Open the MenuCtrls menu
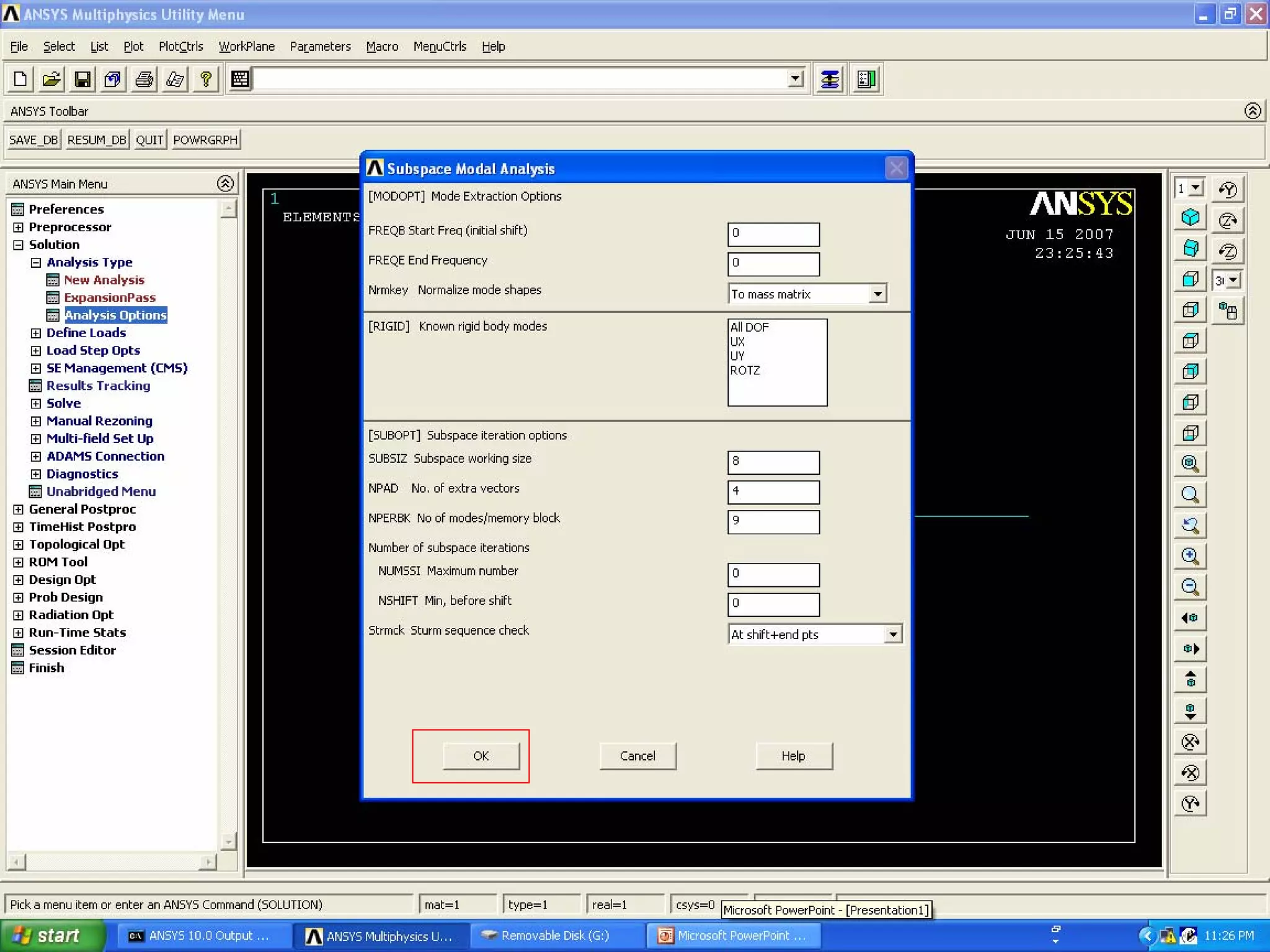The width and height of the screenshot is (1270, 952). [440, 46]
